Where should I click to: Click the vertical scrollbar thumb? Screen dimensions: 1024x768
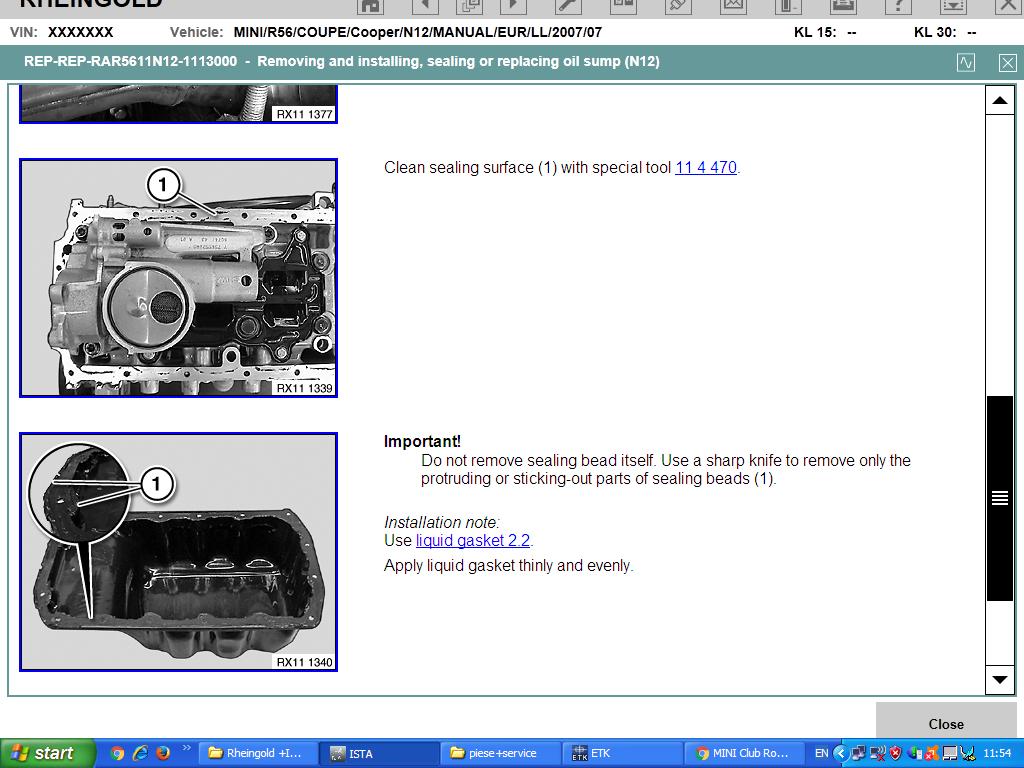click(x=999, y=498)
